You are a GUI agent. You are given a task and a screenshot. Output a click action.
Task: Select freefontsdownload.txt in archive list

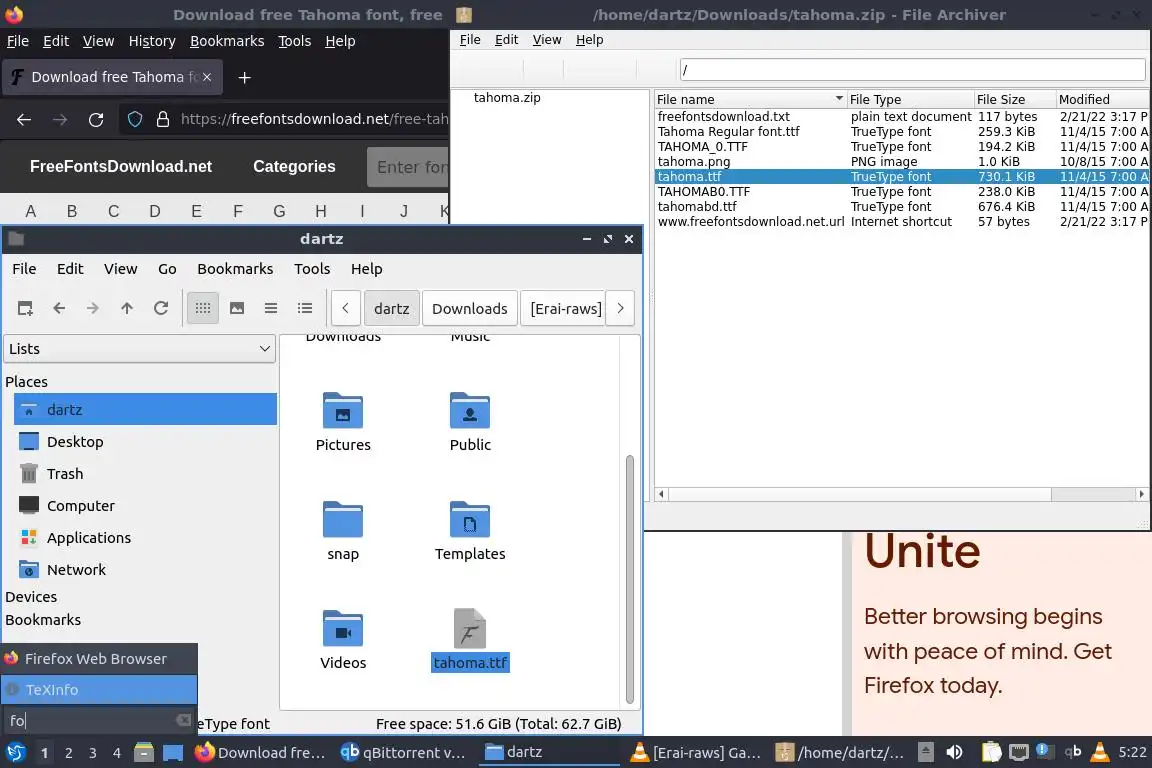coord(724,117)
